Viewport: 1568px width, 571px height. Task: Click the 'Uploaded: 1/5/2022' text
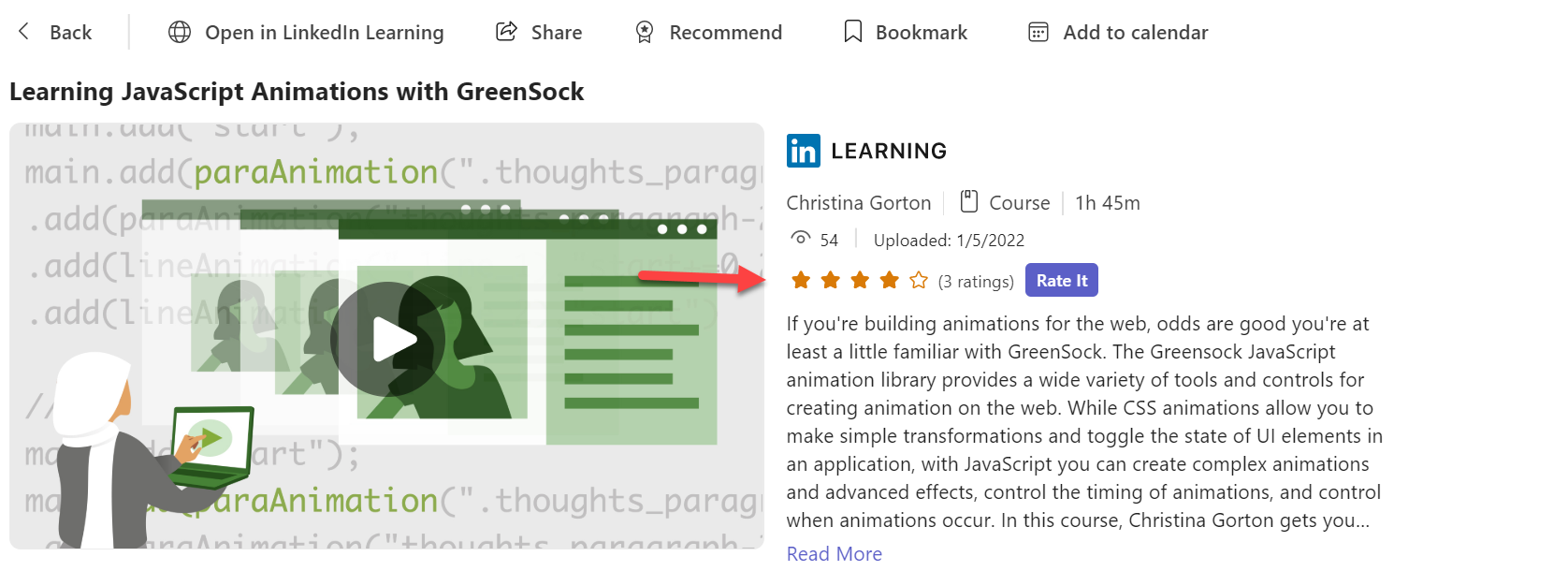click(949, 240)
